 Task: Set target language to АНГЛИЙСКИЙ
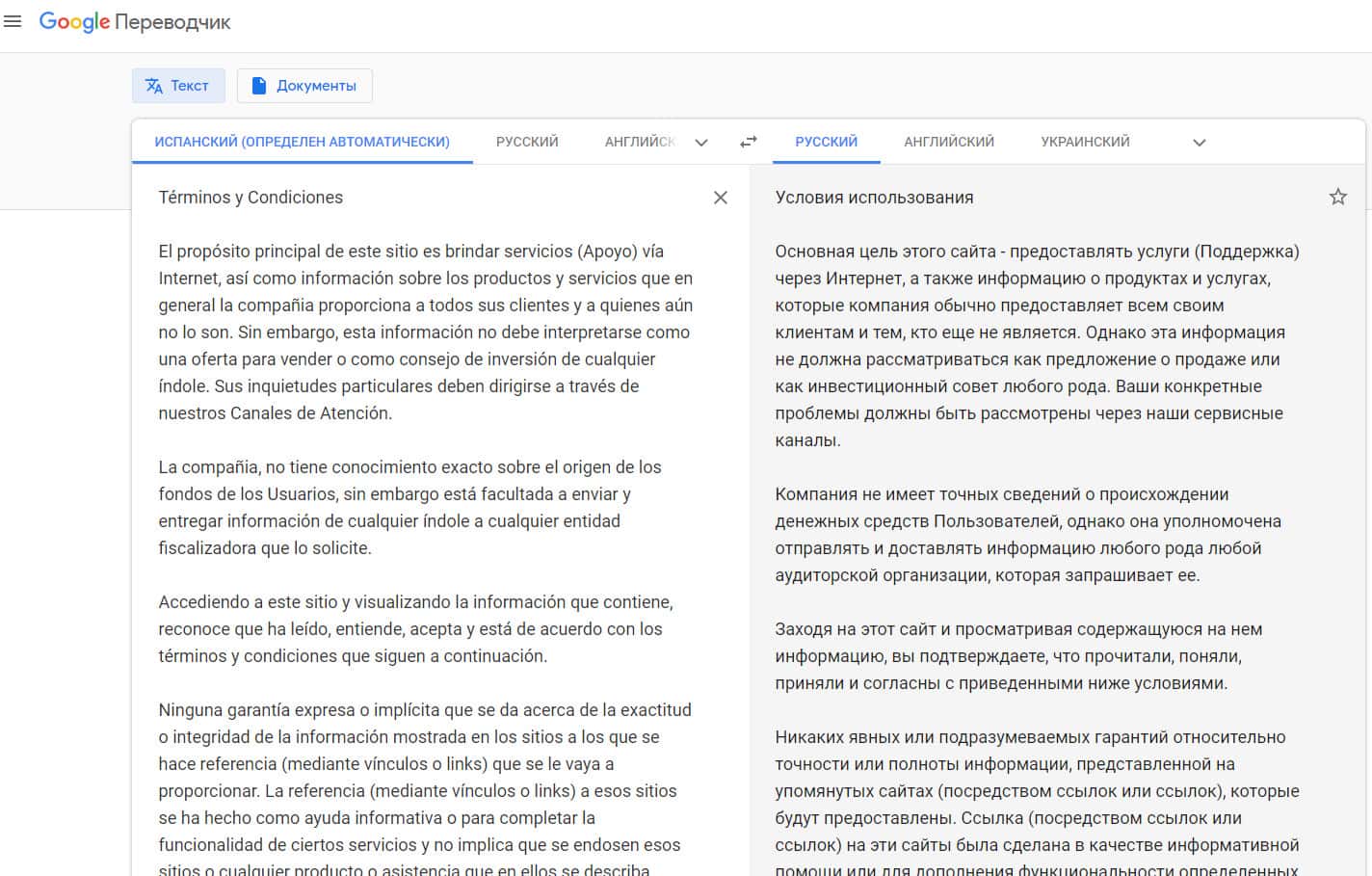coord(948,142)
